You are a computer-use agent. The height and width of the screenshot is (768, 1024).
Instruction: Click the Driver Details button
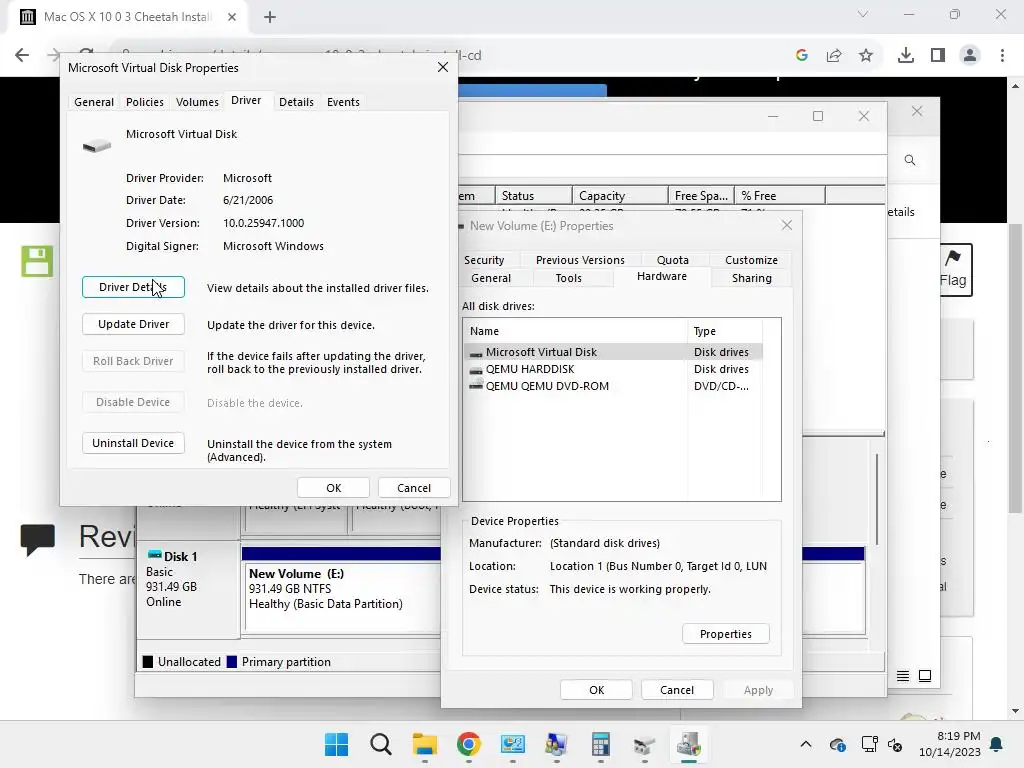point(133,287)
